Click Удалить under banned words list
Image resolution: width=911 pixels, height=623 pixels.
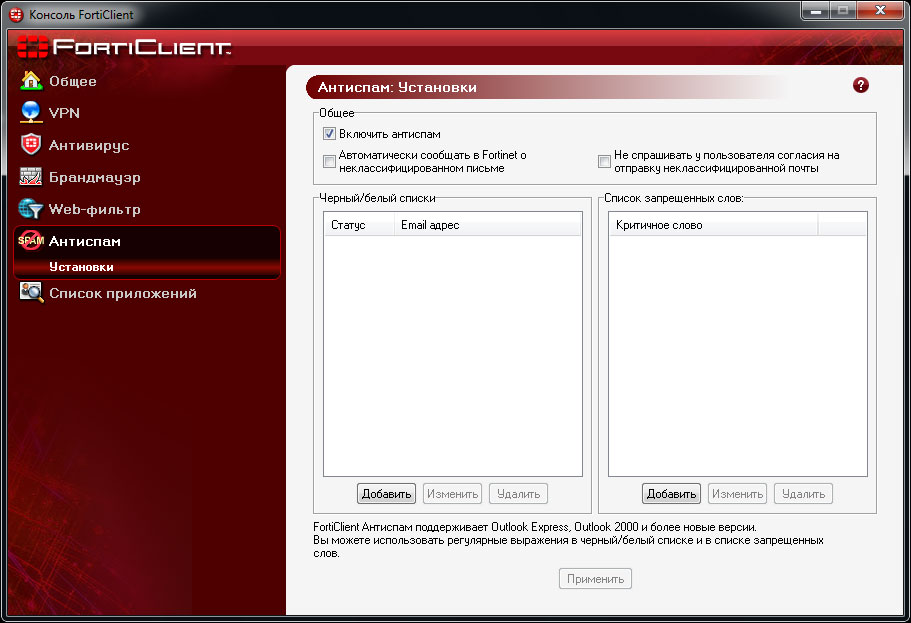pos(804,493)
